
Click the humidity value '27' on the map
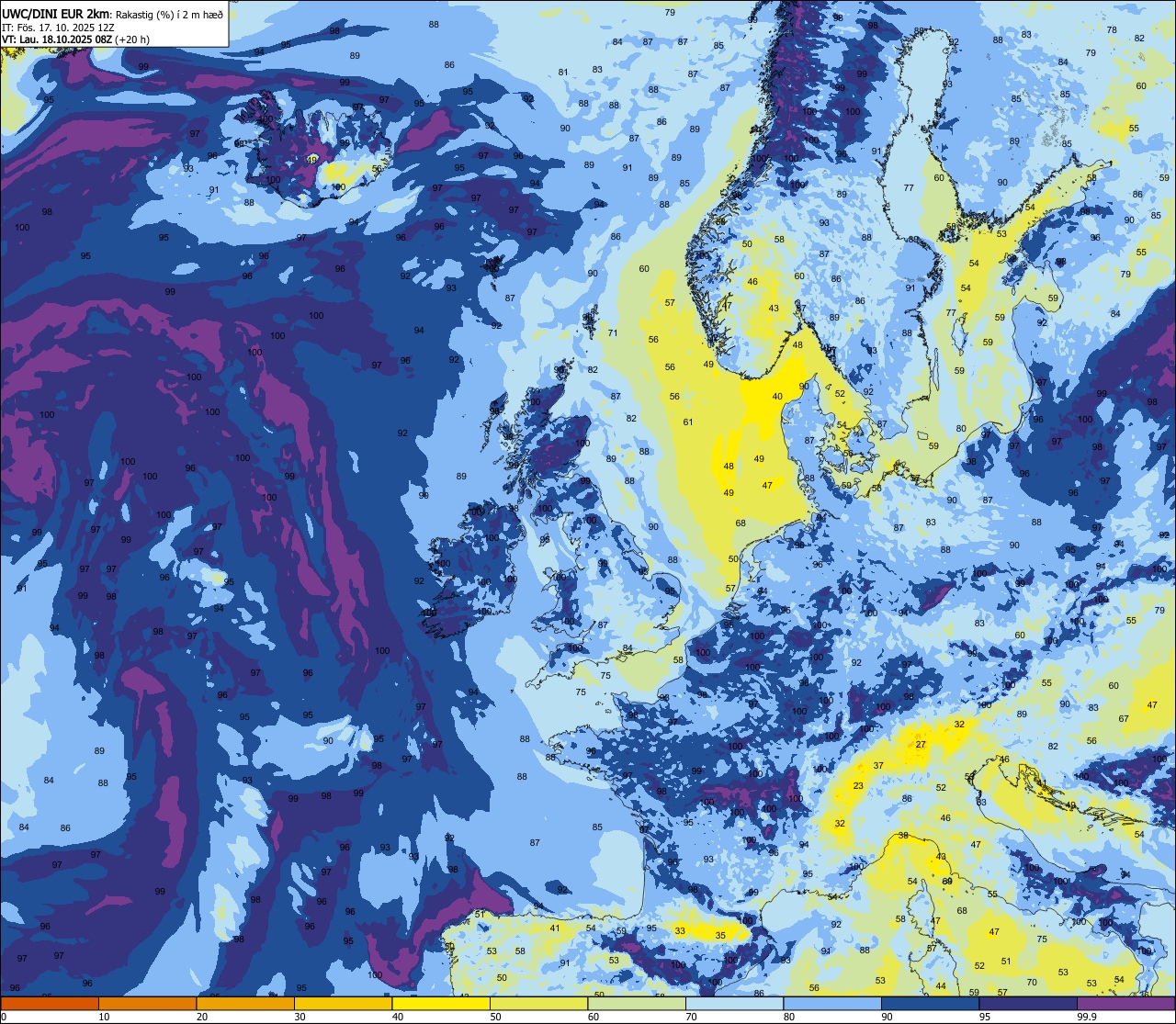coord(921,745)
